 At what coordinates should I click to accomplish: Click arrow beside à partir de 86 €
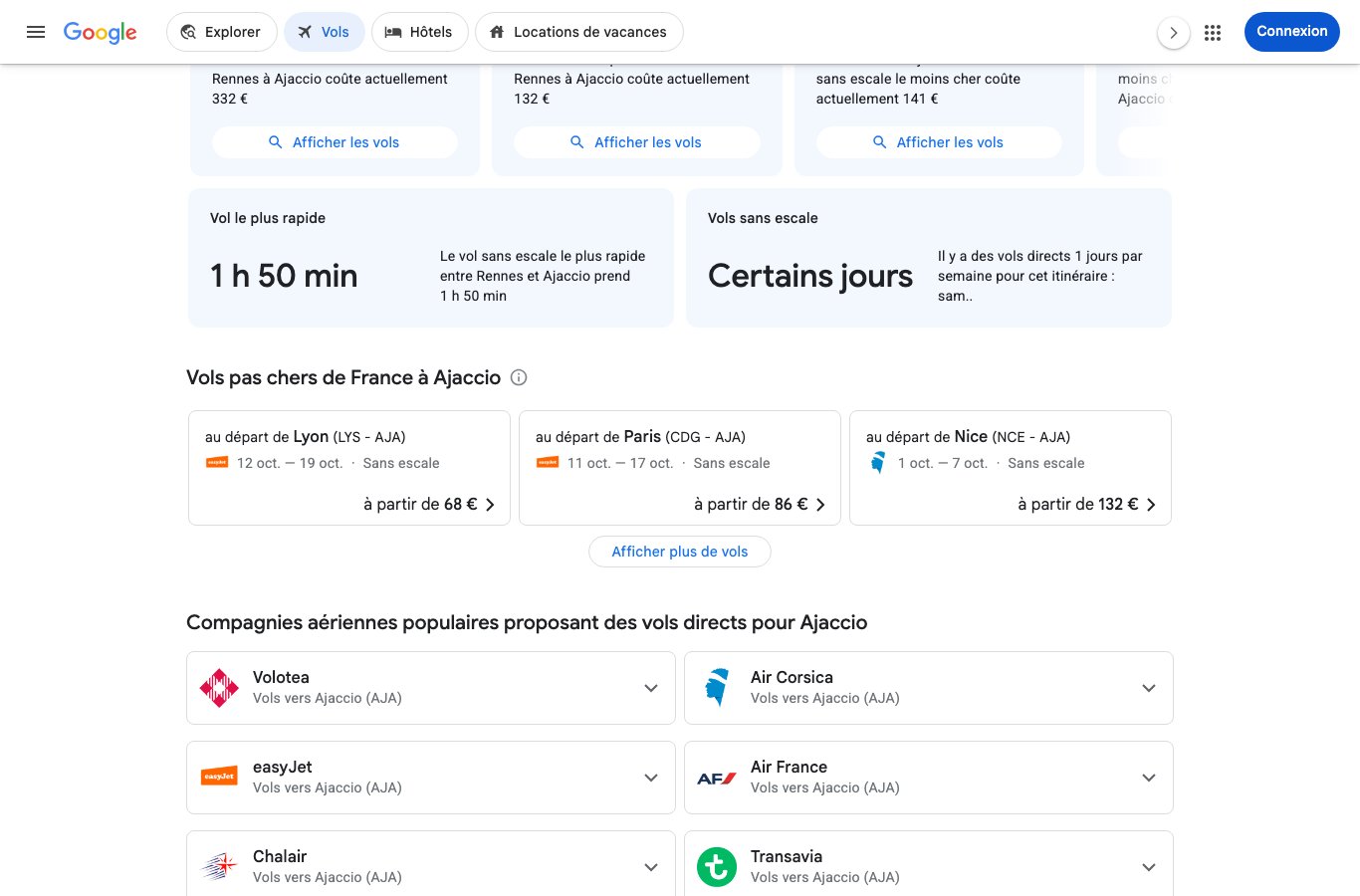(x=820, y=505)
